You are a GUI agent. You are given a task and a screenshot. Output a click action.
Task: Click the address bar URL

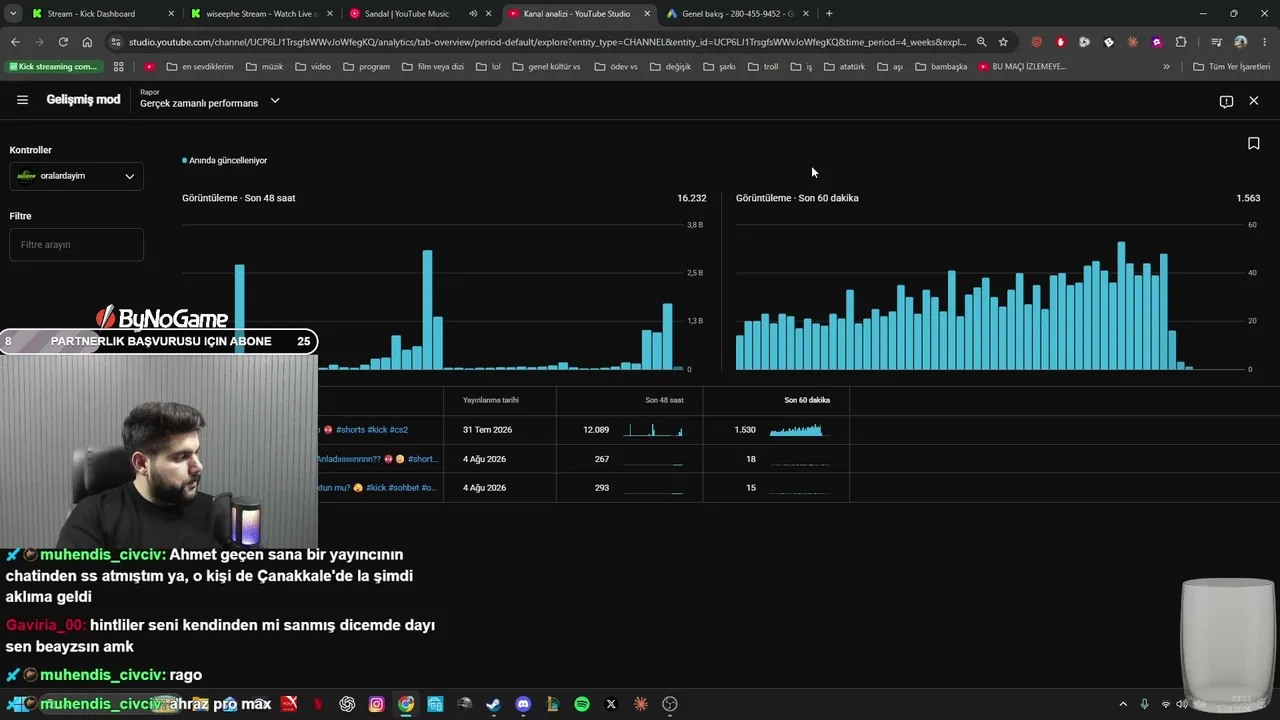(x=547, y=42)
